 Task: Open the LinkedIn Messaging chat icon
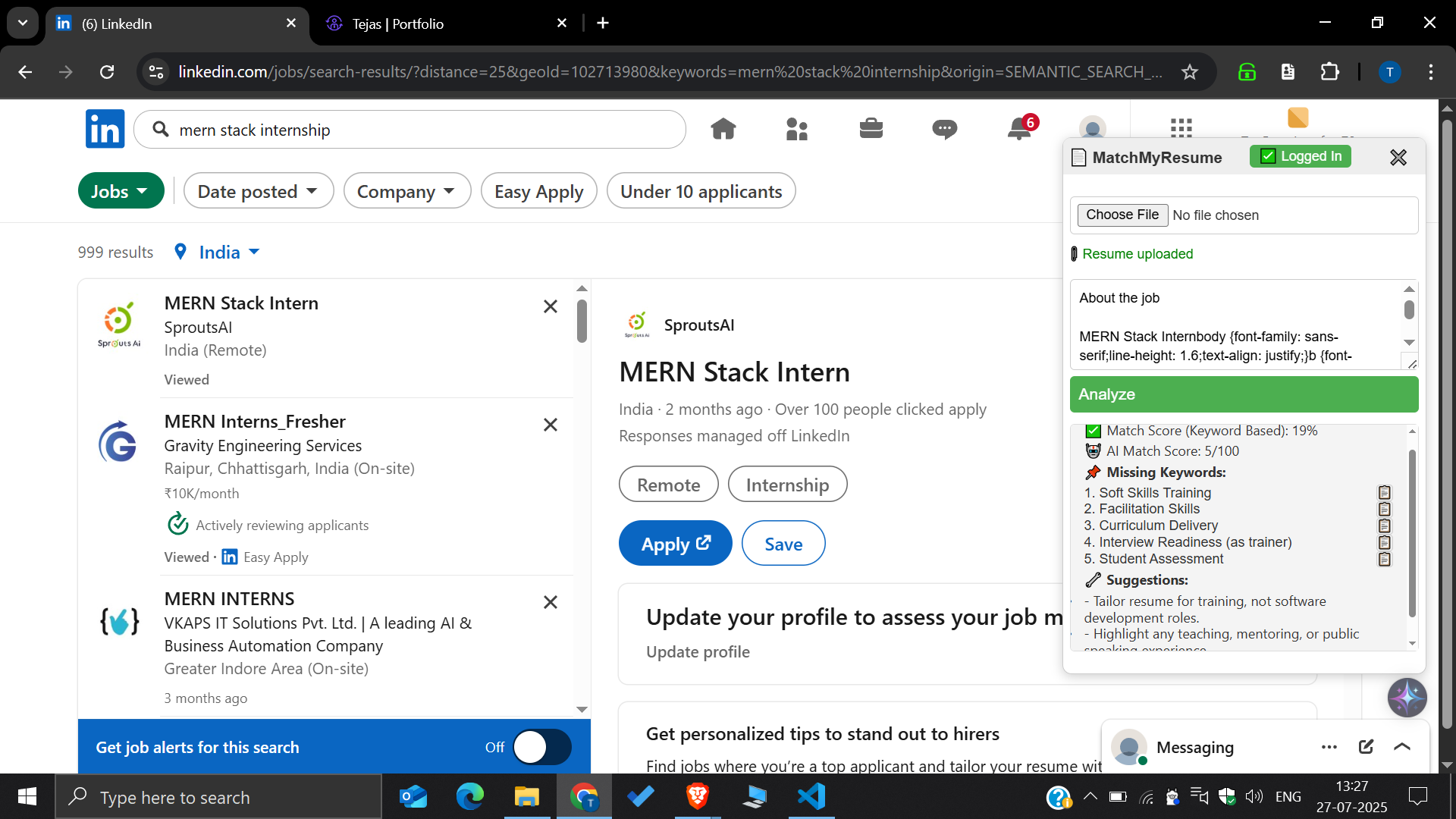coord(945,129)
